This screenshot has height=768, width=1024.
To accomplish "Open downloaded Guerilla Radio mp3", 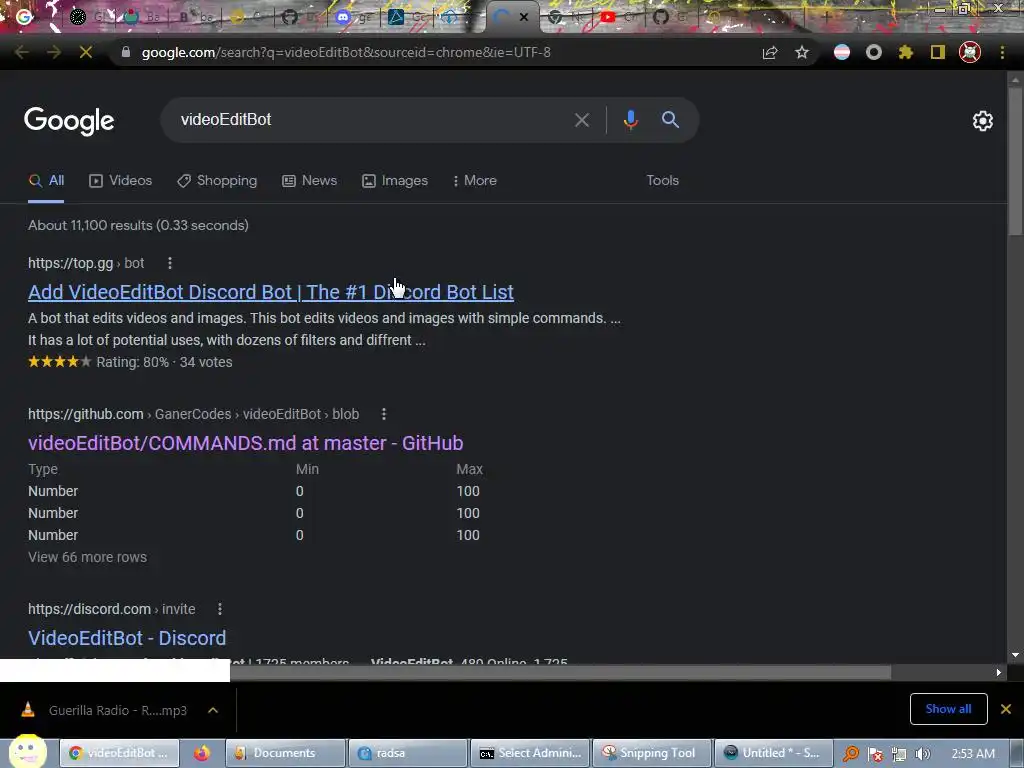I will coord(106,711).
